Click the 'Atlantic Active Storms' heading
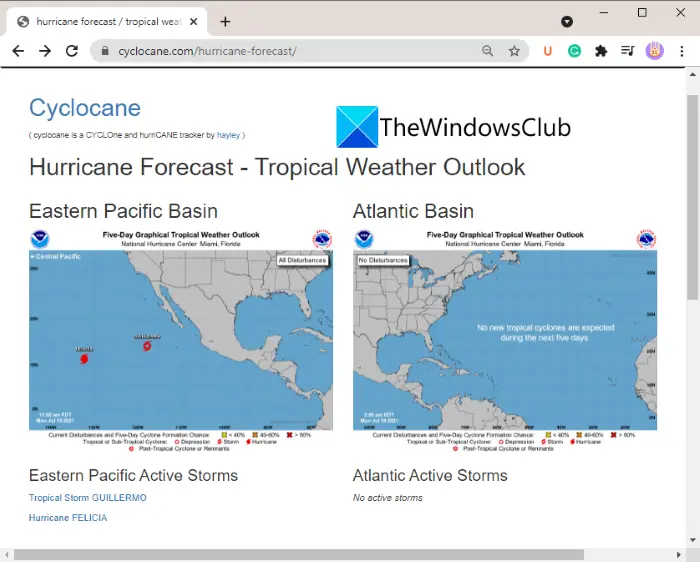 (x=430, y=476)
